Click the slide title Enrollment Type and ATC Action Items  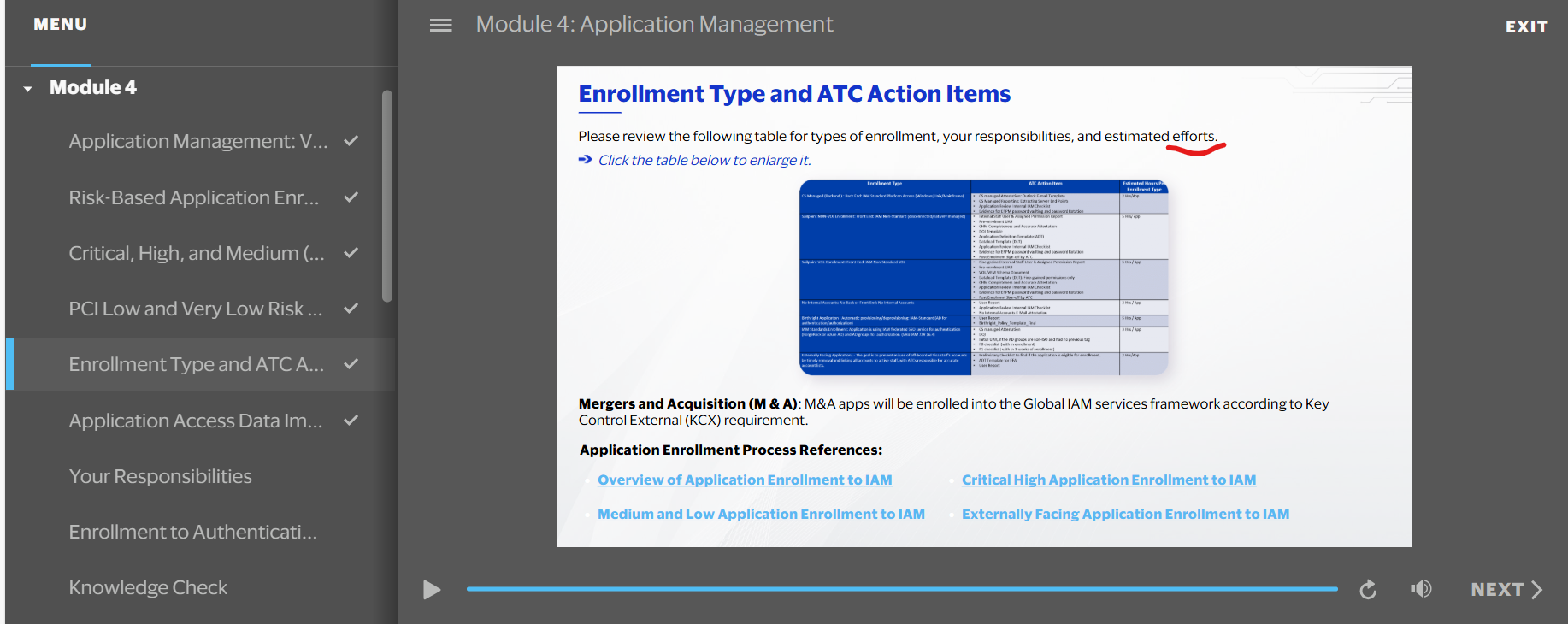(794, 93)
